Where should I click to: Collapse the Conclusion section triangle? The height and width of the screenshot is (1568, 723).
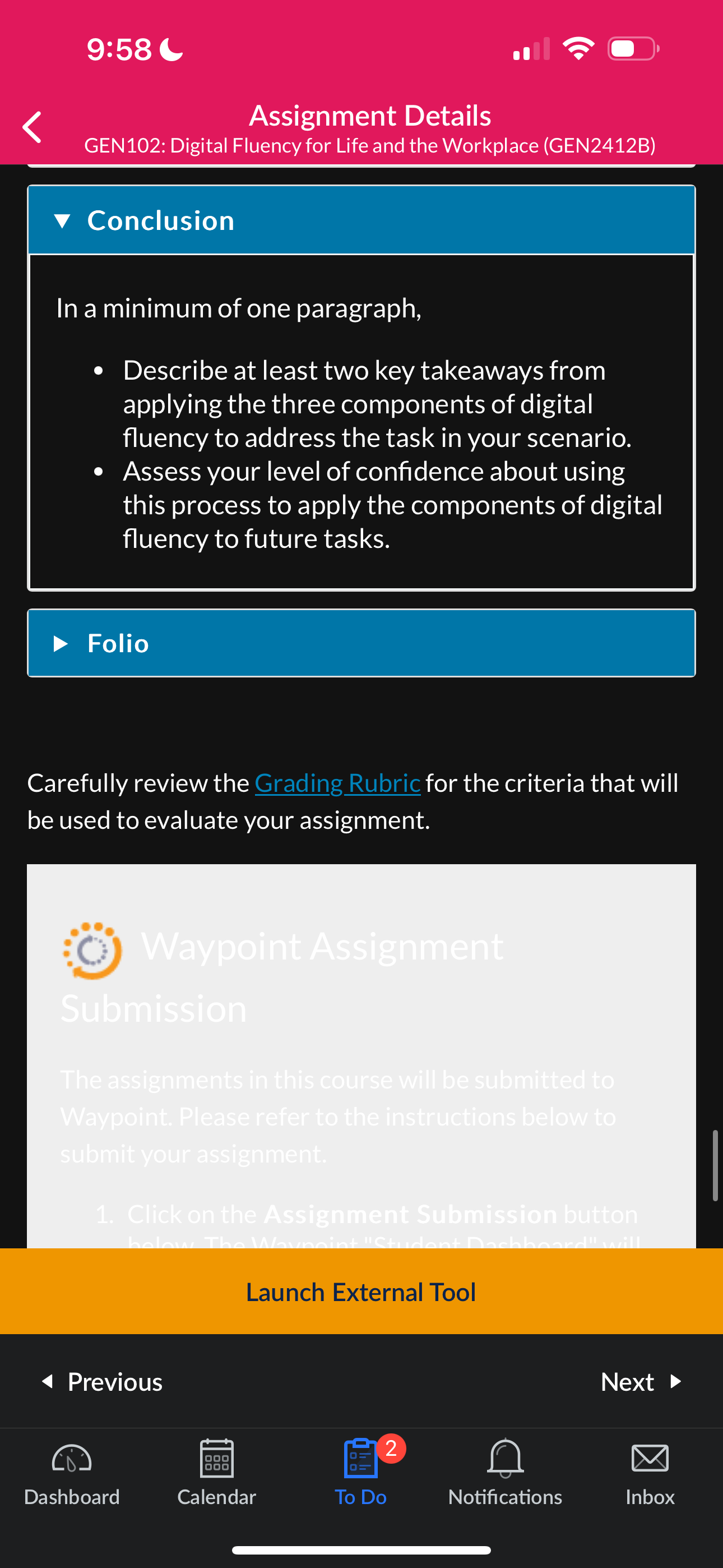[x=62, y=220]
